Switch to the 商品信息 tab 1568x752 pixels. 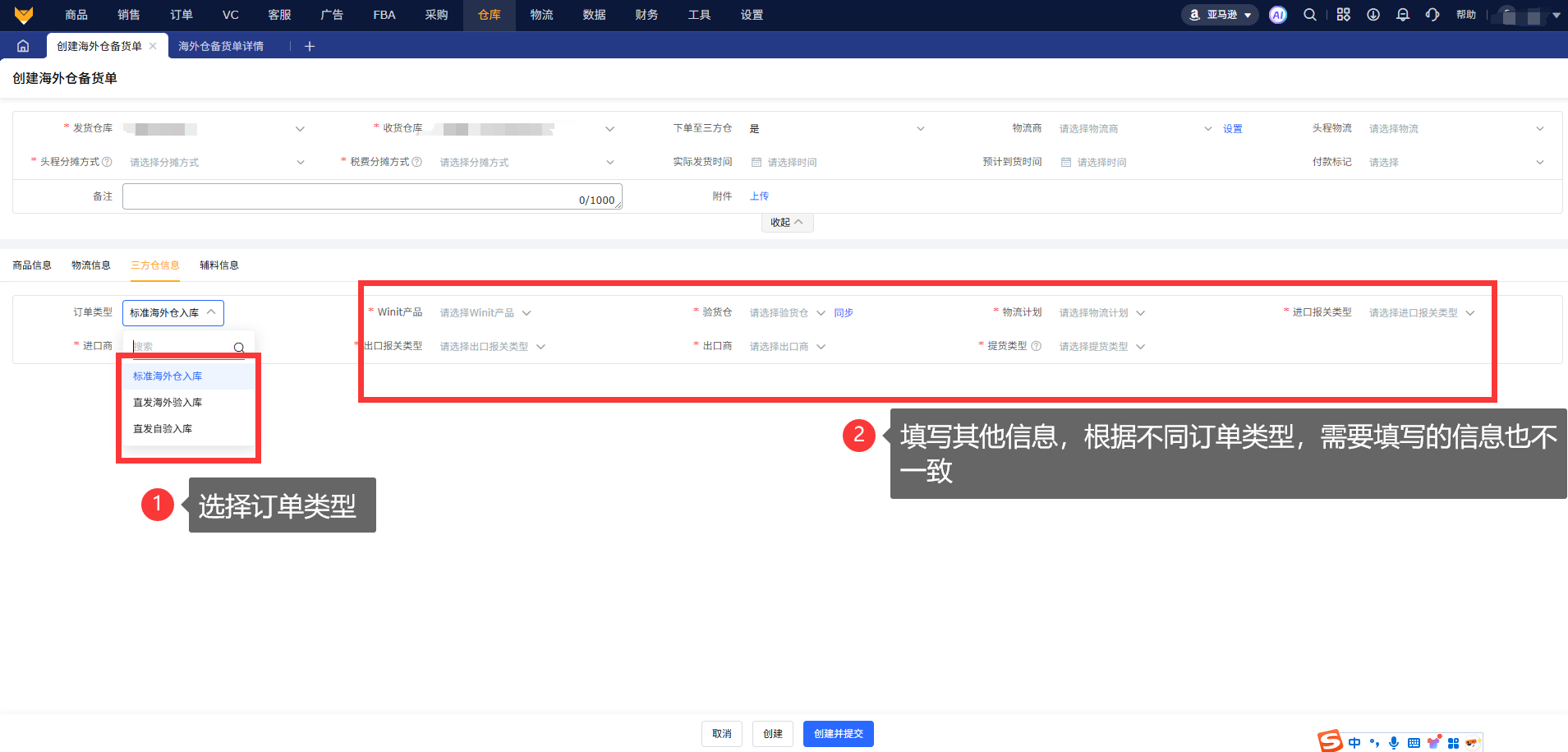tap(32, 265)
